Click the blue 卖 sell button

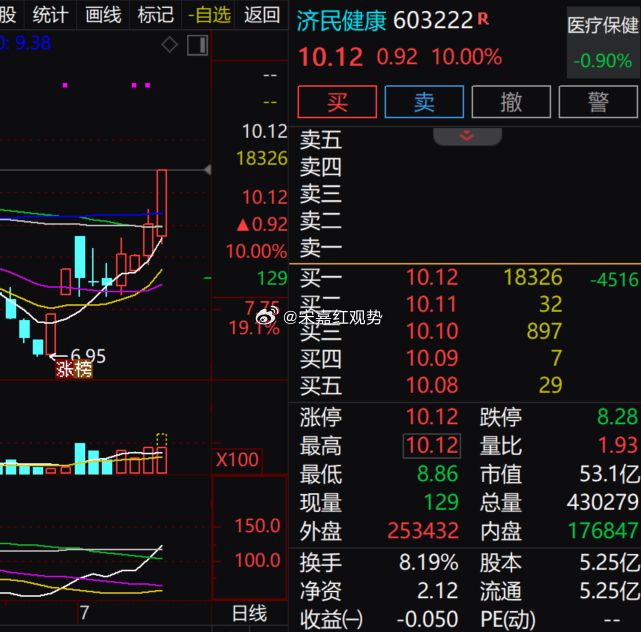[424, 102]
